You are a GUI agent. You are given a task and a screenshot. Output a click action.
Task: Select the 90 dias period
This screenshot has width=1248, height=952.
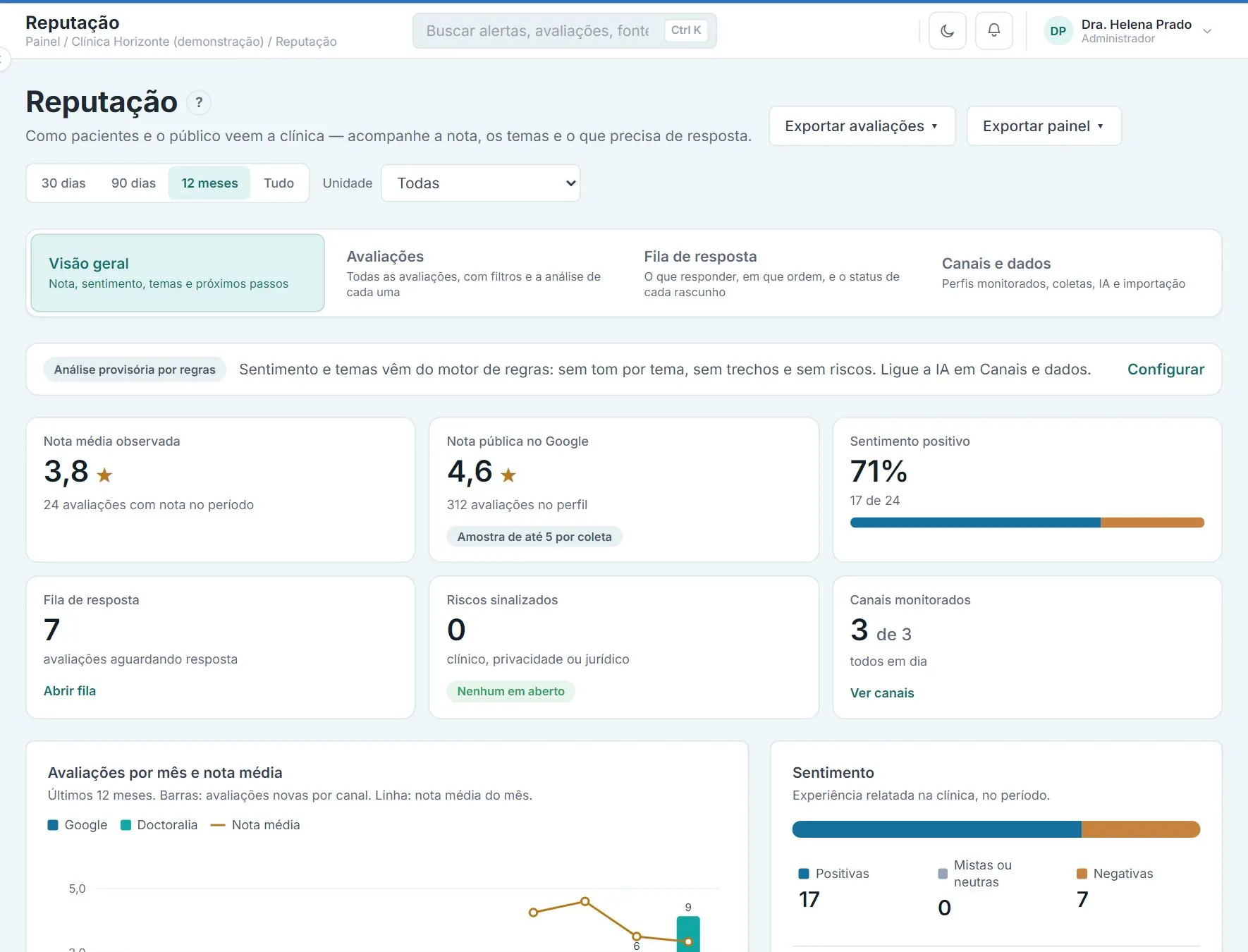coord(133,183)
